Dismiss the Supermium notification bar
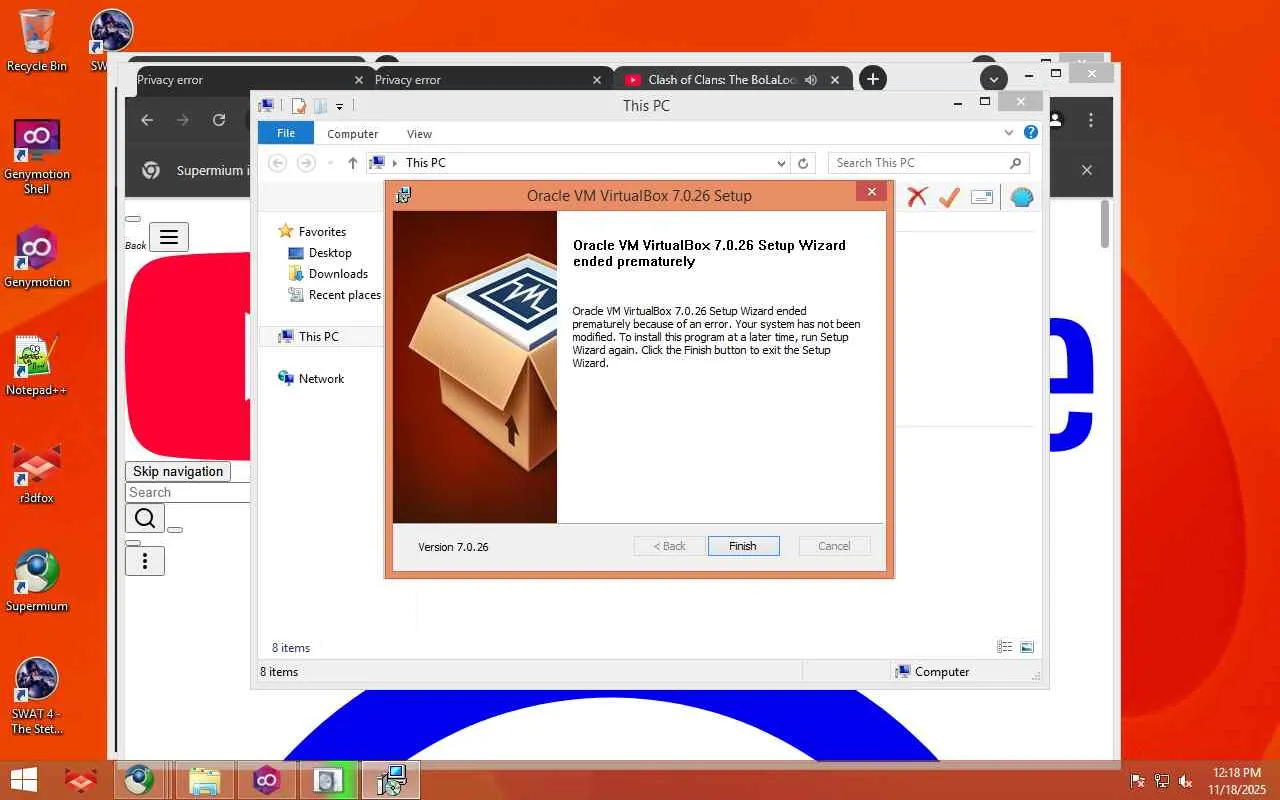 pyautogui.click(x=1087, y=170)
